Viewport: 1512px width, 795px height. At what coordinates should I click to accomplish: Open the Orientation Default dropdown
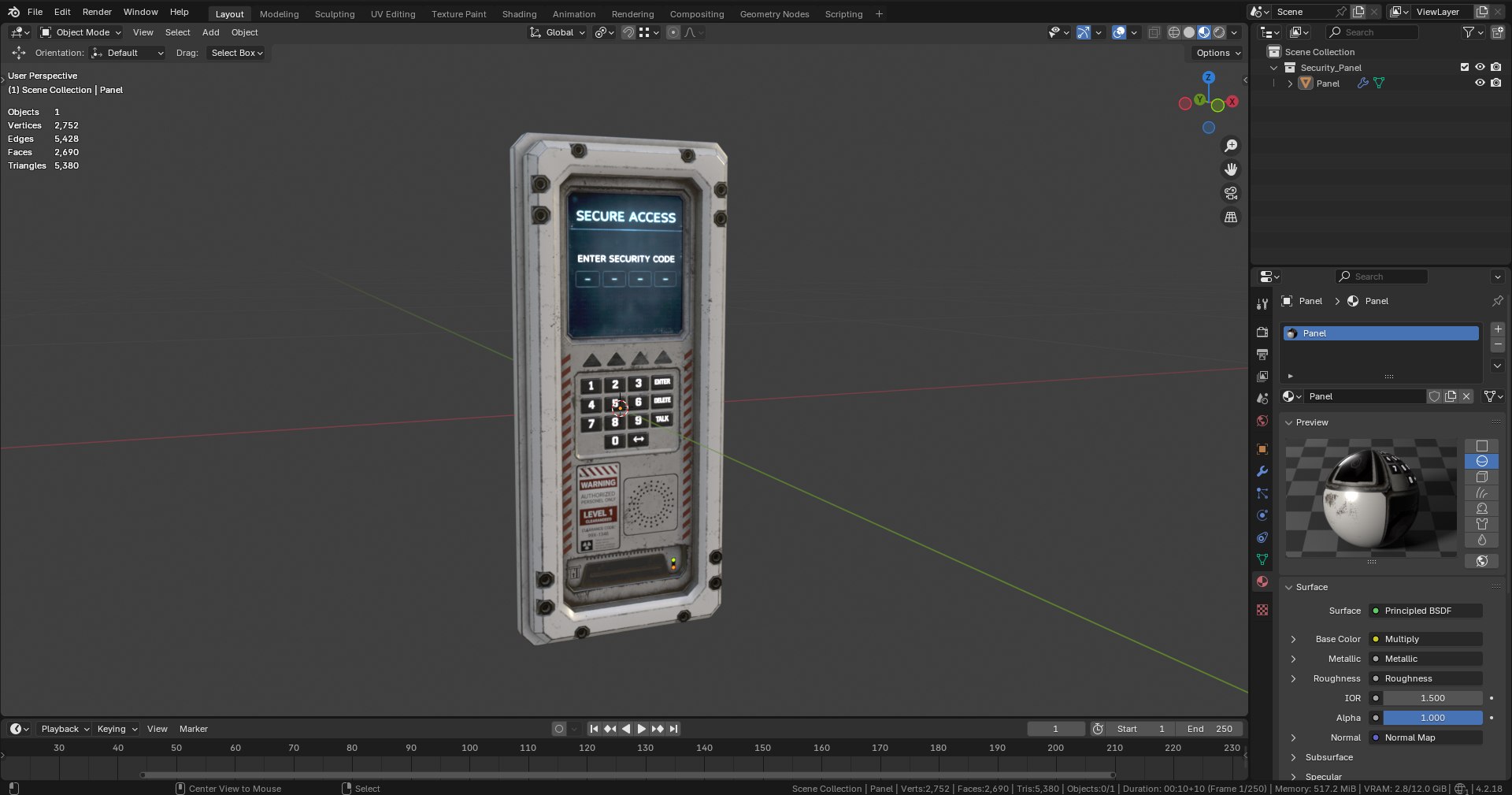click(x=128, y=53)
